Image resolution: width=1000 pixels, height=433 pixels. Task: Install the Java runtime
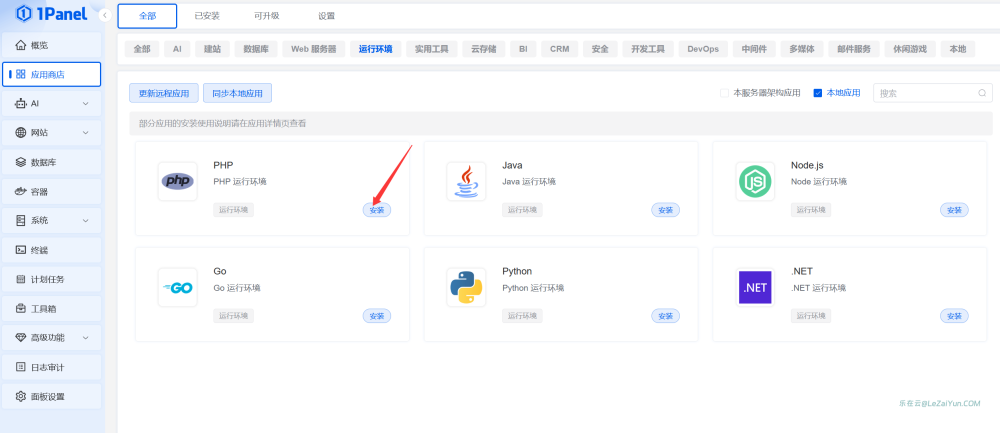coord(665,210)
